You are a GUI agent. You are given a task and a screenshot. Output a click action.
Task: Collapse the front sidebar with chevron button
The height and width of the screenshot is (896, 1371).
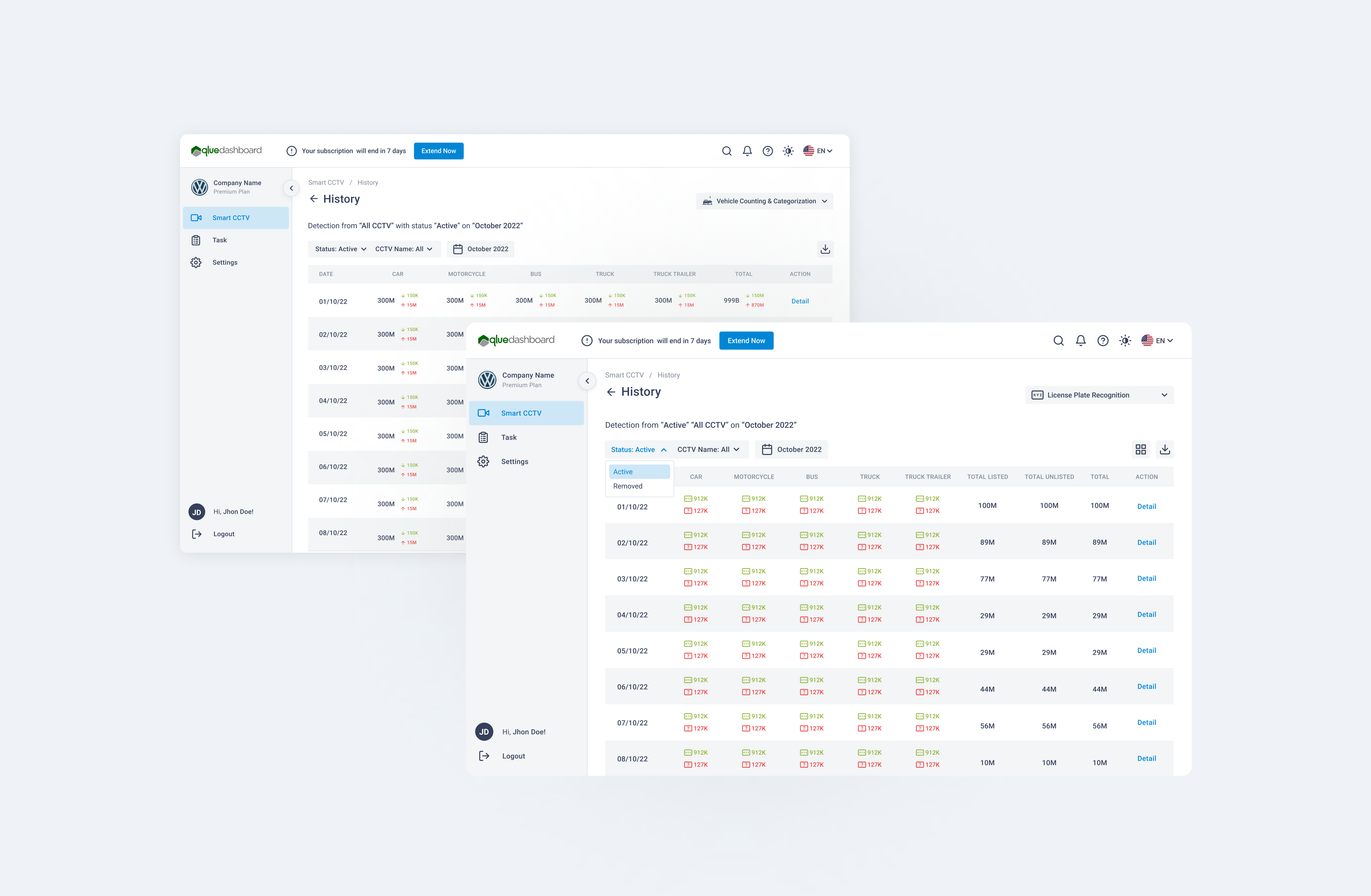click(x=587, y=381)
